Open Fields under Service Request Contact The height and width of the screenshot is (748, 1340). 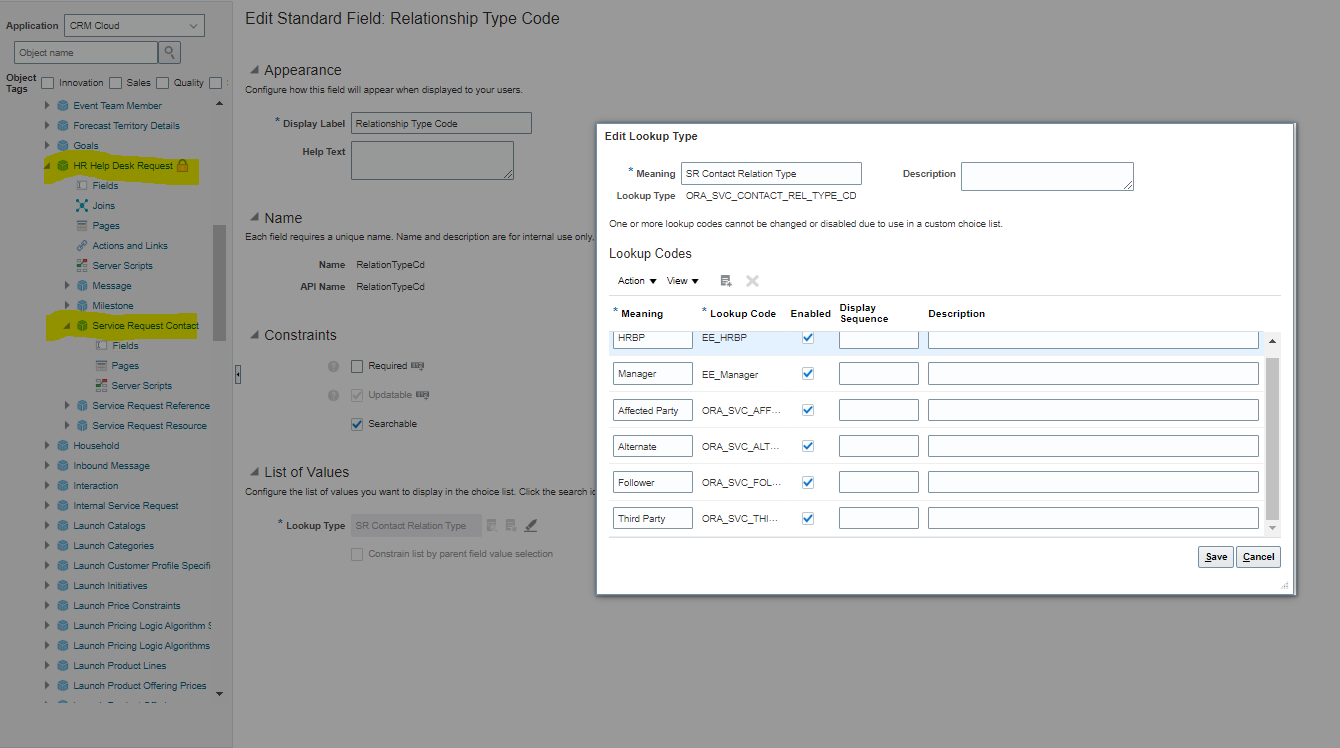pyautogui.click(x=125, y=345)
